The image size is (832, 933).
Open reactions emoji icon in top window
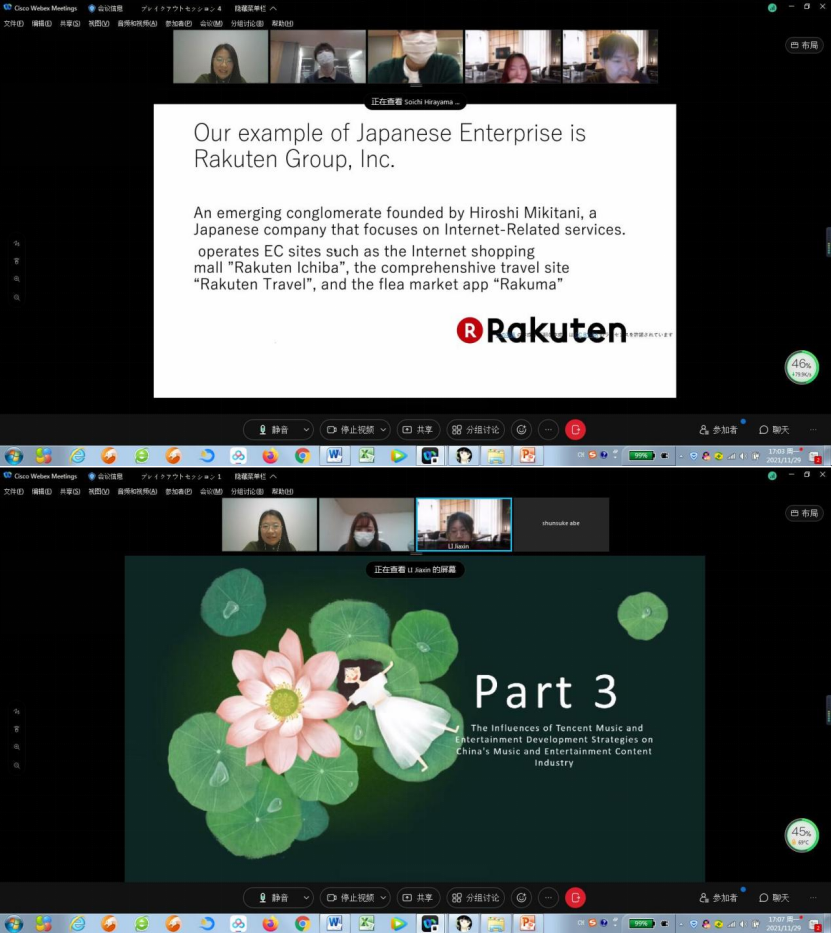(521, 430)
